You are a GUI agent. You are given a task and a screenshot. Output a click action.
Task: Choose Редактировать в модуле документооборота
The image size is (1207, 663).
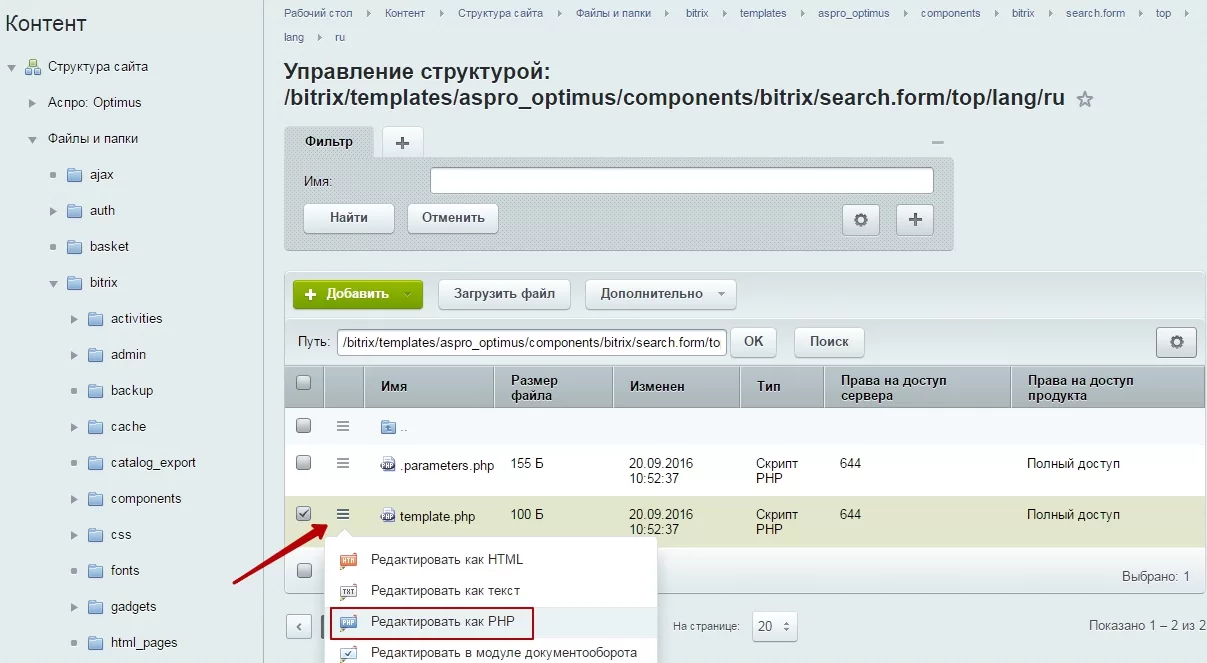(x=503, y=653)
